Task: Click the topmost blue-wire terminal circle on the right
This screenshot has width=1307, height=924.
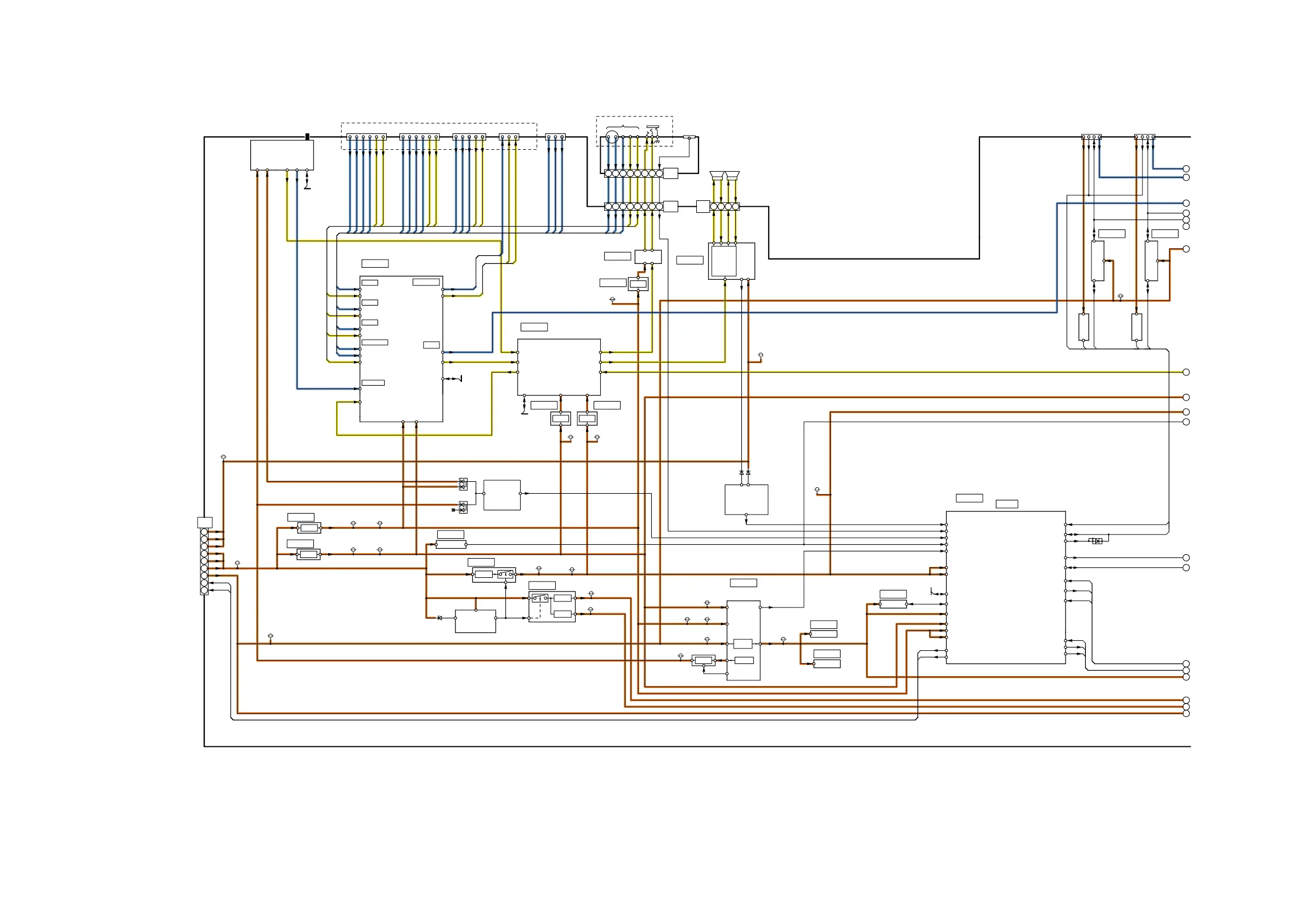Action: point(1186,168)
